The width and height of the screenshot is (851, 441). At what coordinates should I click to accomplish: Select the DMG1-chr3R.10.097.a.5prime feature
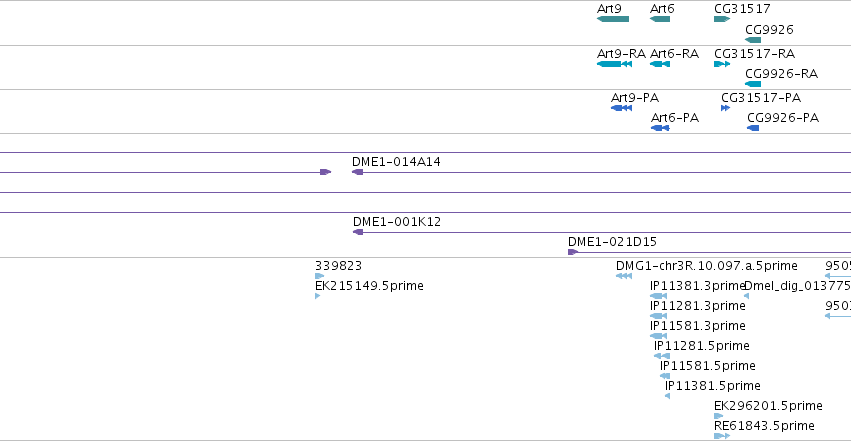[624, 276]
